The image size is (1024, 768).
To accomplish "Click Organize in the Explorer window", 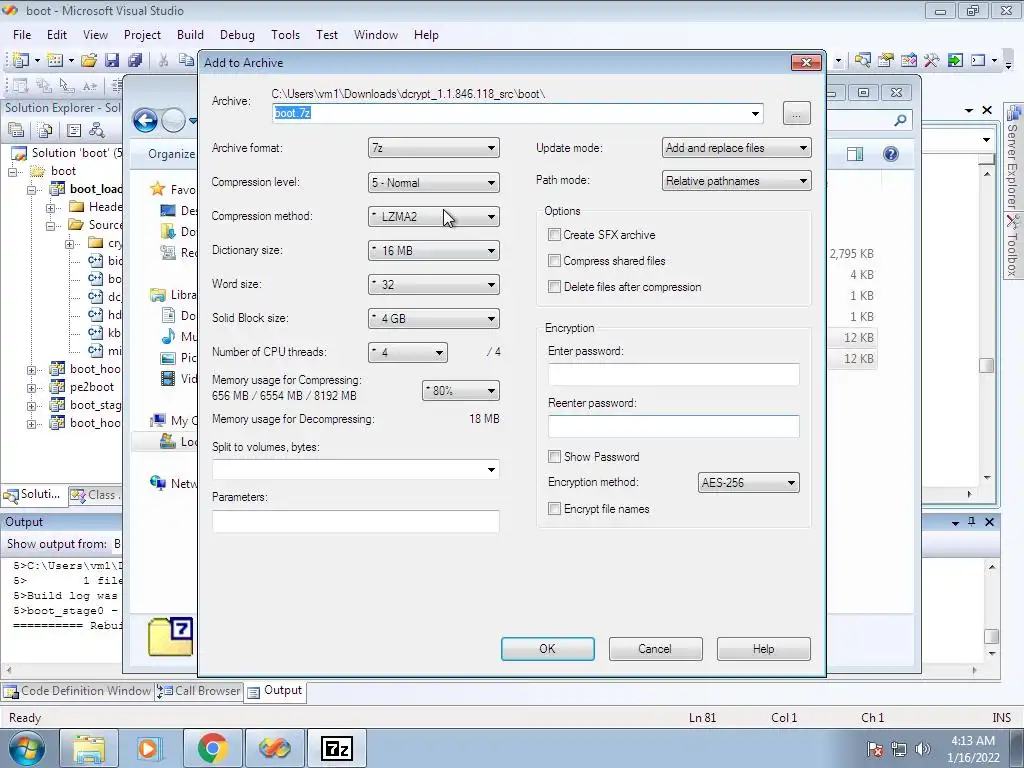I will 171,154.
